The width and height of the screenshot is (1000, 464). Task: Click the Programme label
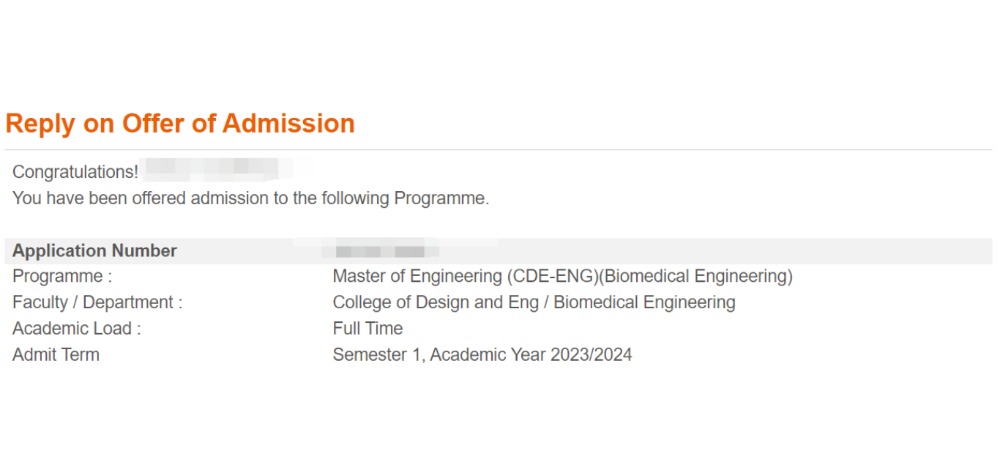click(x=62, y=277)
